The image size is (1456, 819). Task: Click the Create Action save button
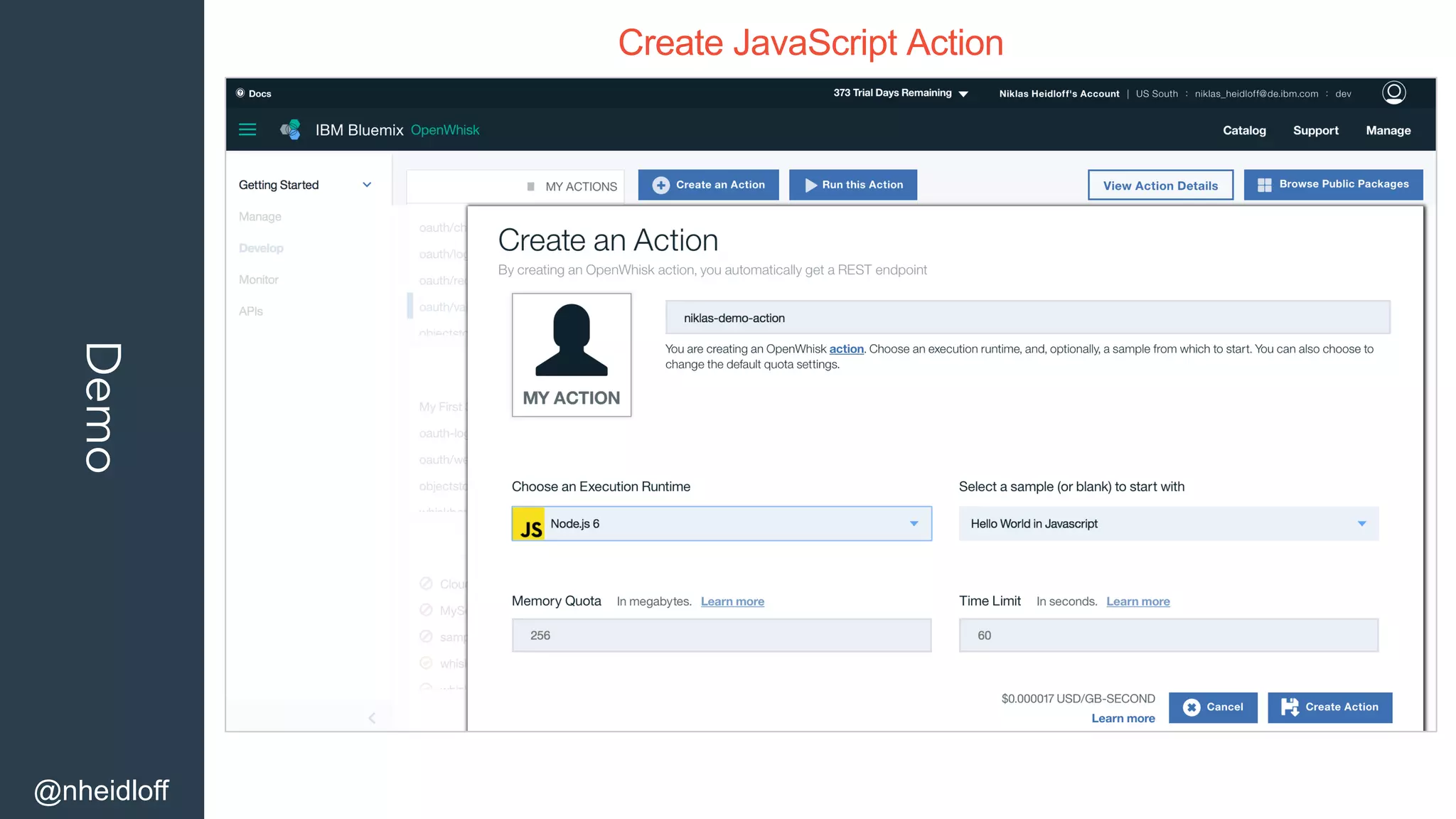[x=1329, y=707]
